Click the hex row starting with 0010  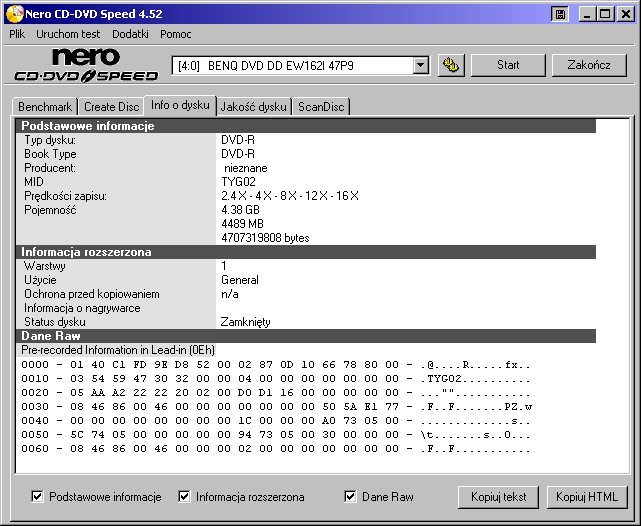click(276, 378)
